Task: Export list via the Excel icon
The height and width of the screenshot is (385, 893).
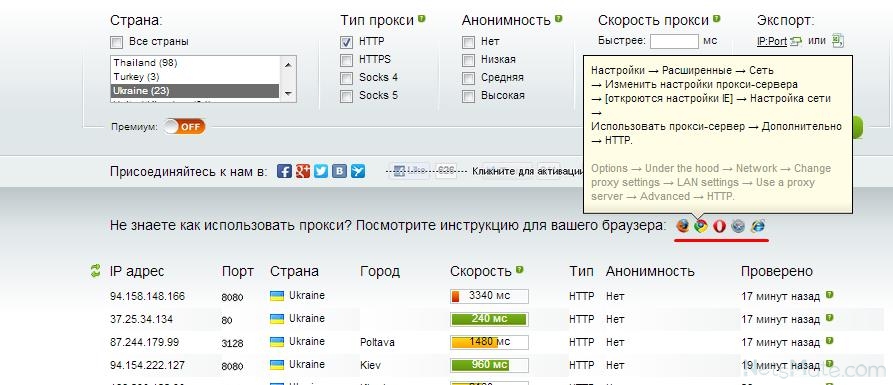Action: click(838, 40)
